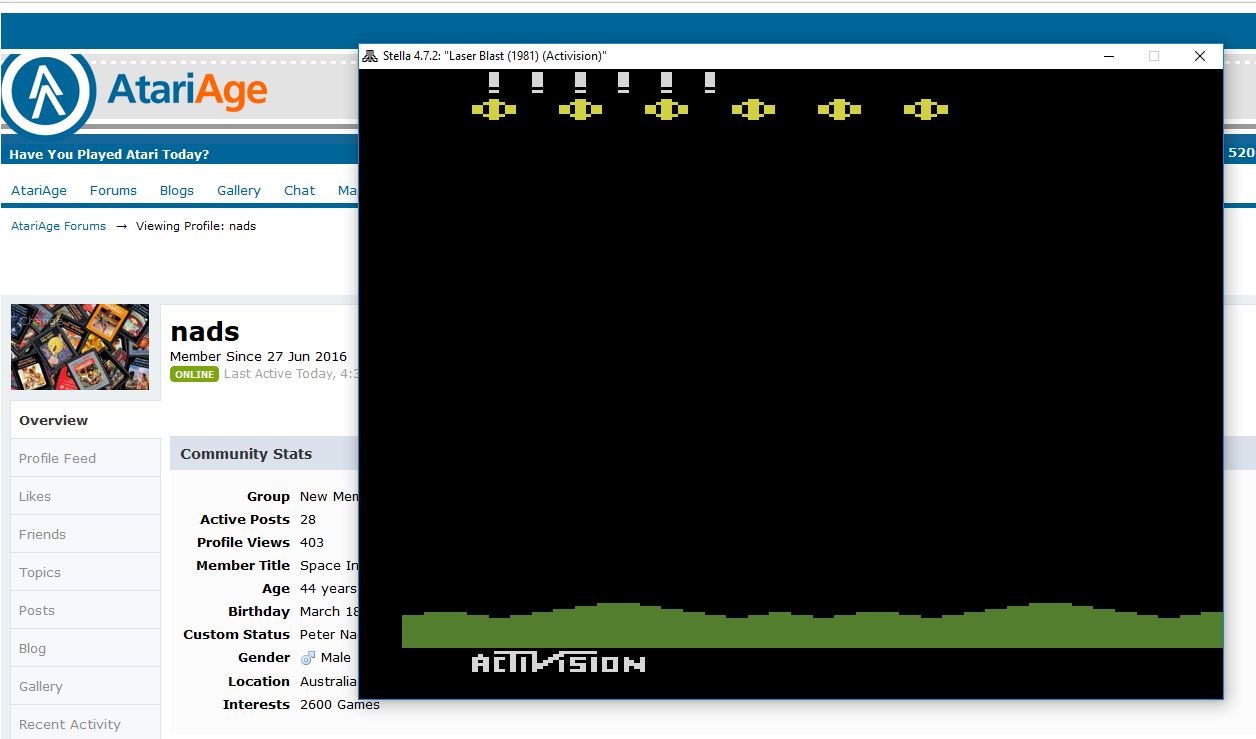The height and width of the screenshot is (739, 1256).
Task: Click the Location label
Action: click(259, 681)
